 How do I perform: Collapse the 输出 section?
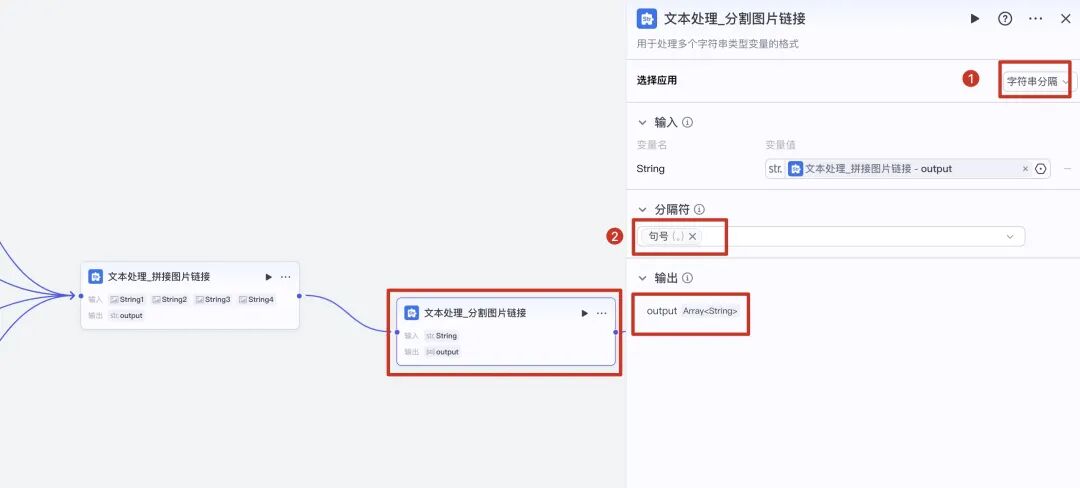643,278
